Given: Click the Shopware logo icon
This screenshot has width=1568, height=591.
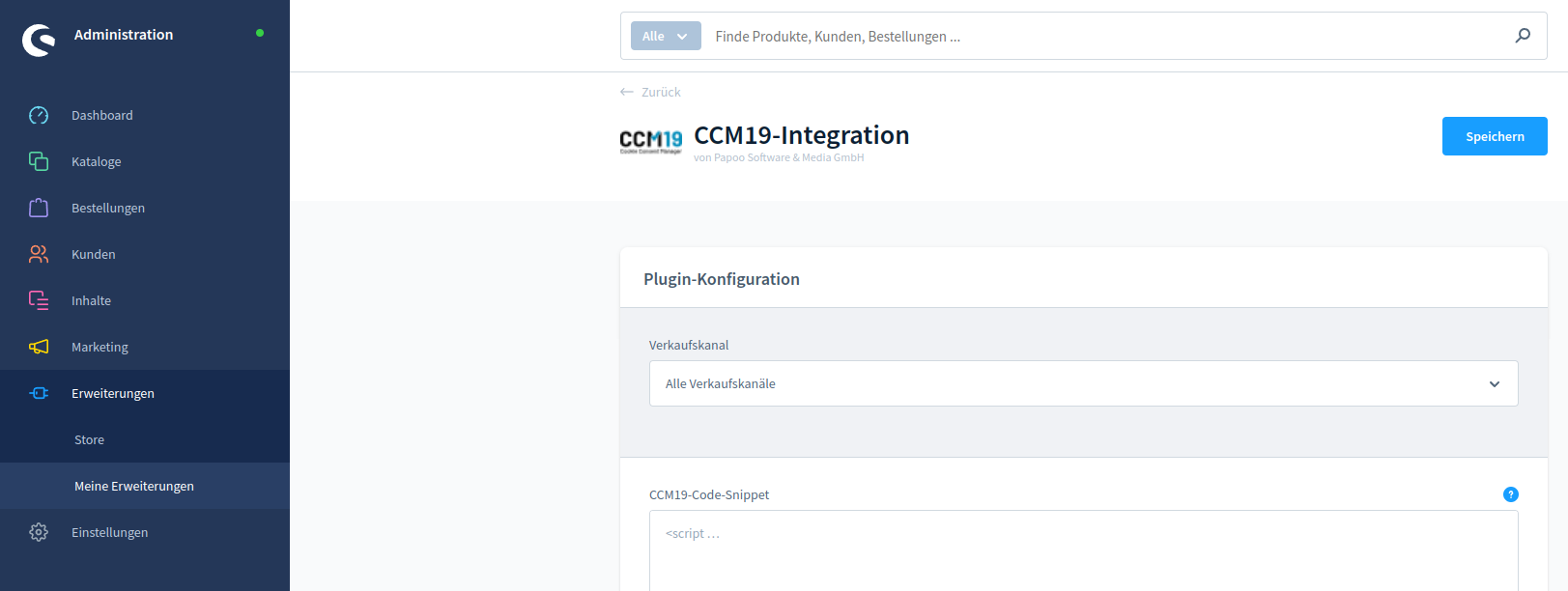Looking at the screenshot, I should tap(39, 40).
